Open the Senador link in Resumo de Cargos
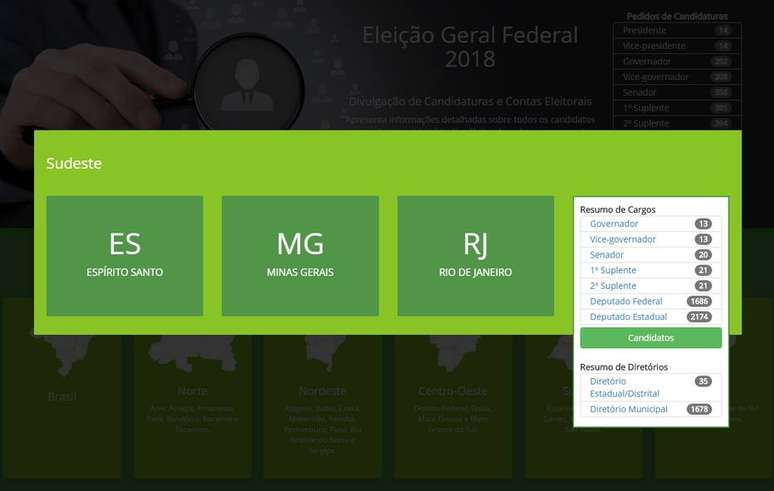The height and width of the screenshot is (491, 774). pos(607,255)
